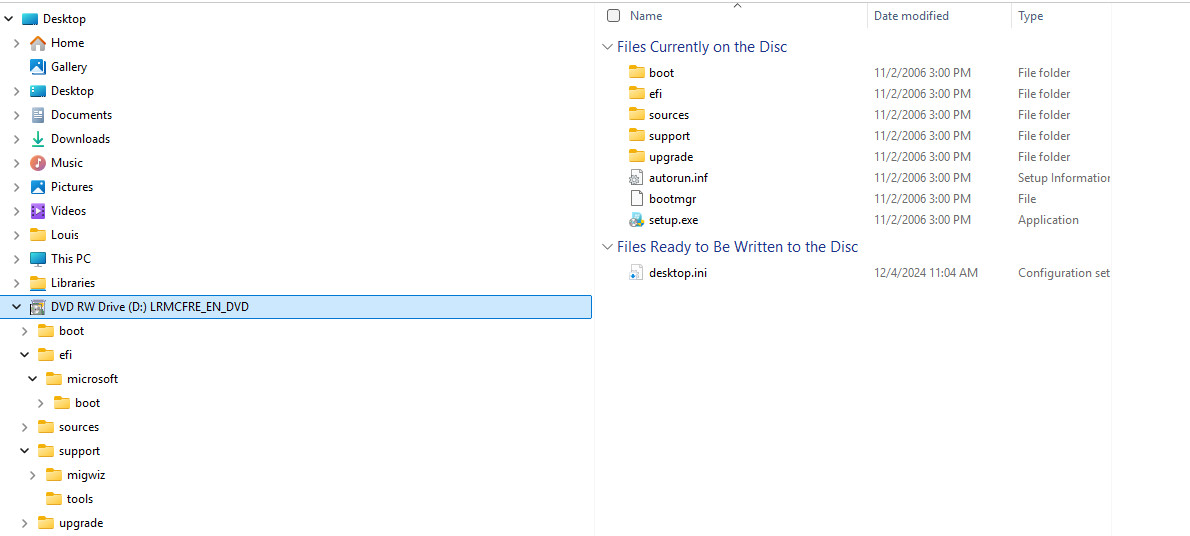The image size is (1190, 536).
Task: Open the setup.exe application icon
Action: click(636, 220)
